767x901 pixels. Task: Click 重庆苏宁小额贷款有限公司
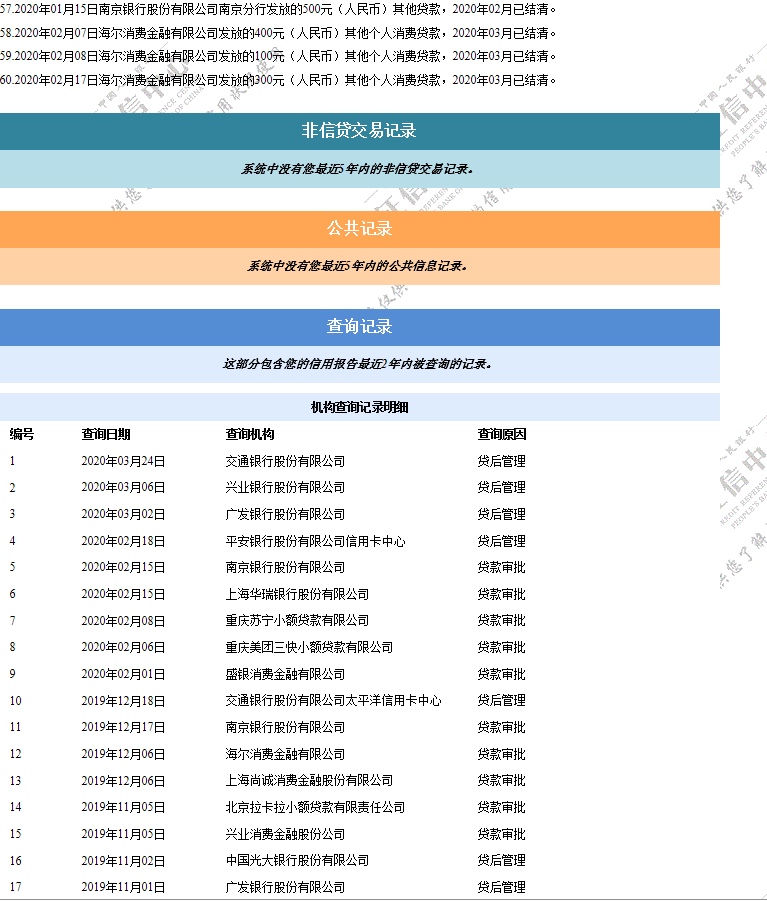[x=297, y=621]
